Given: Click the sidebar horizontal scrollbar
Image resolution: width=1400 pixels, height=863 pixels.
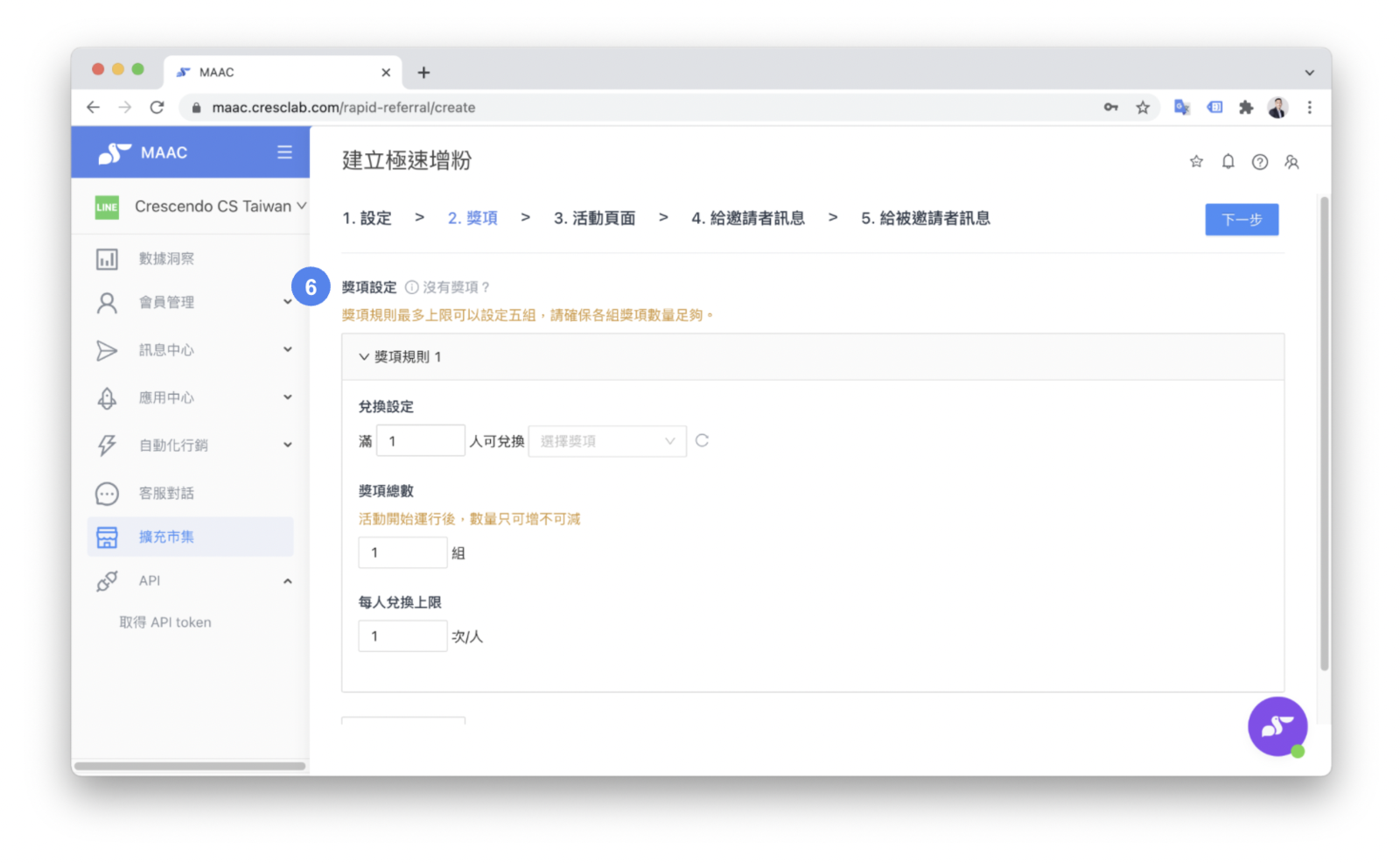Looking at the screenshot, I should coord(190,766).
